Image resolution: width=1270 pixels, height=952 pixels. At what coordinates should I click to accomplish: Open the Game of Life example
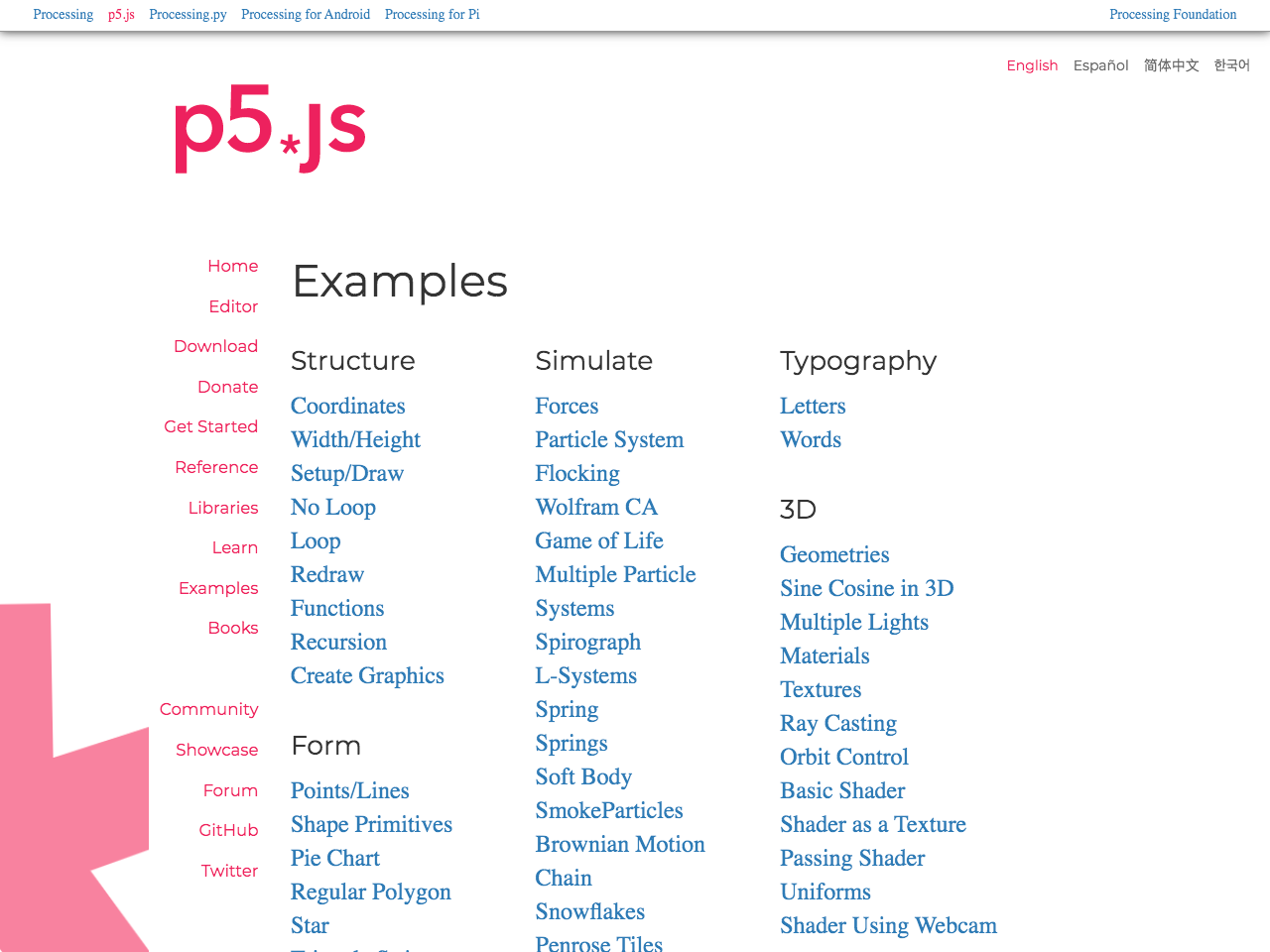click(599, 540)
